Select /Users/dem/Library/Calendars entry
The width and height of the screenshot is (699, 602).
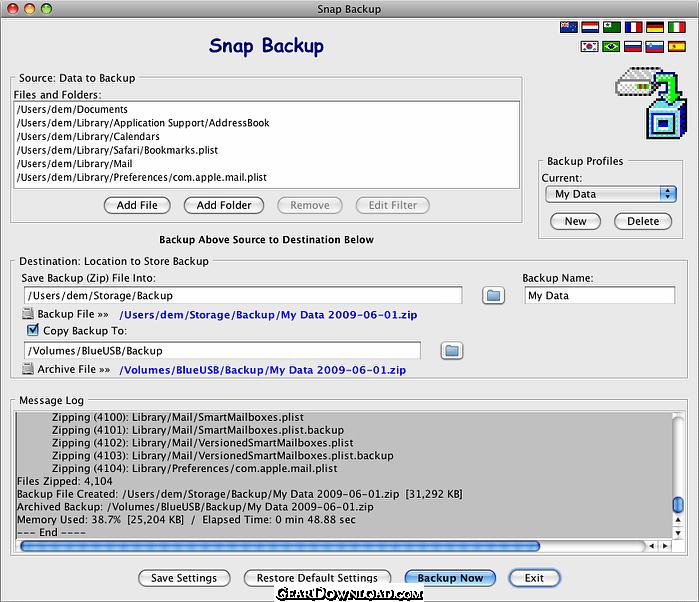(267, 137)
